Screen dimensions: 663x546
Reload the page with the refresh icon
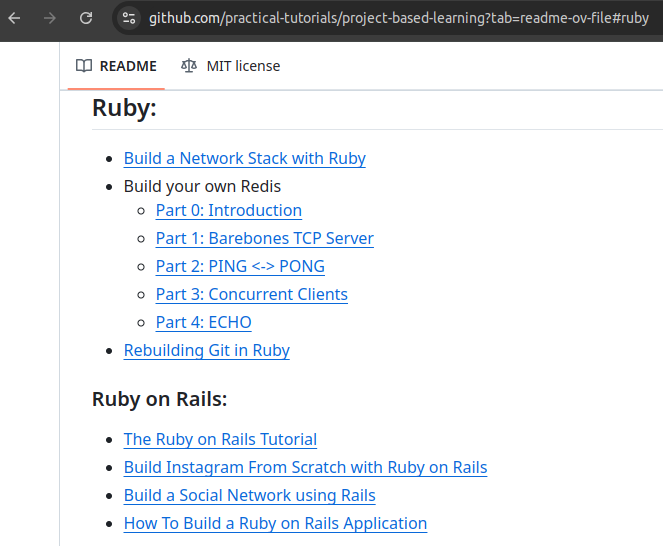pyautogui.click(x=86, y=18)
